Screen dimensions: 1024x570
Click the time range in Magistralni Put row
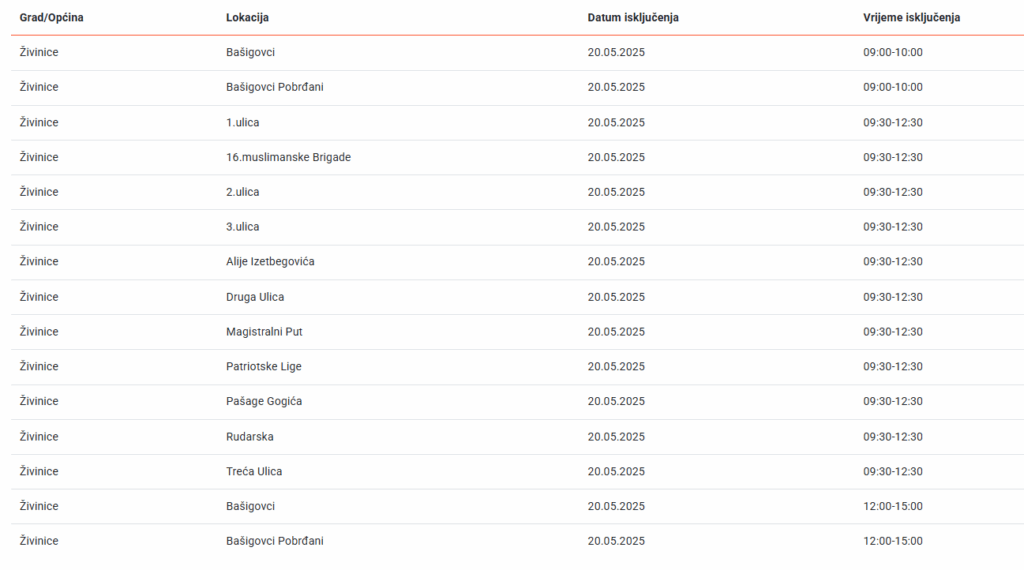pos(893,332)
